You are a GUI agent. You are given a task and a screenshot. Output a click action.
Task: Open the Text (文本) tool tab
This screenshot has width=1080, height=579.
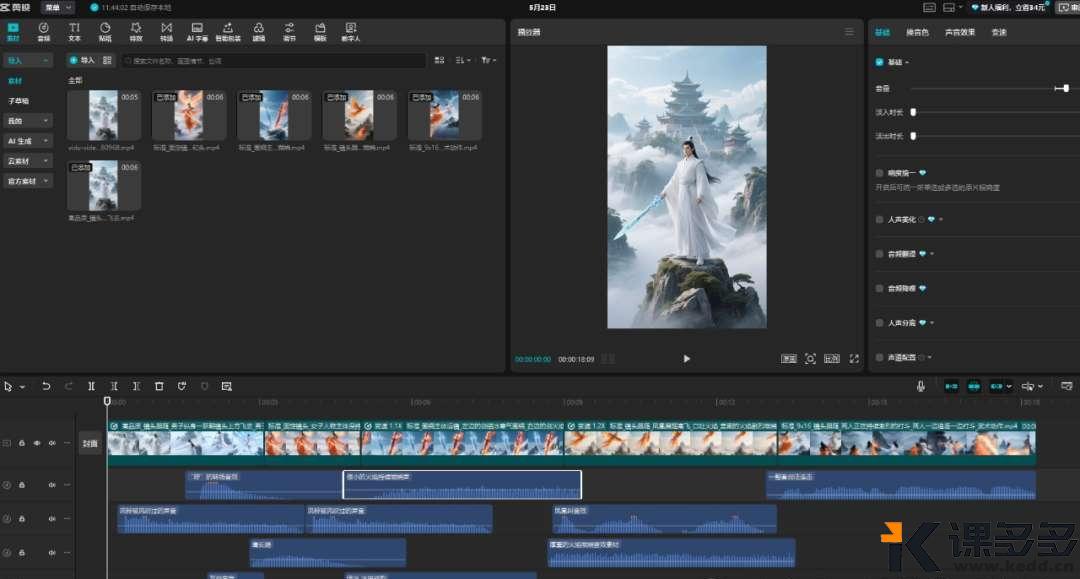[x=74, y=32]
